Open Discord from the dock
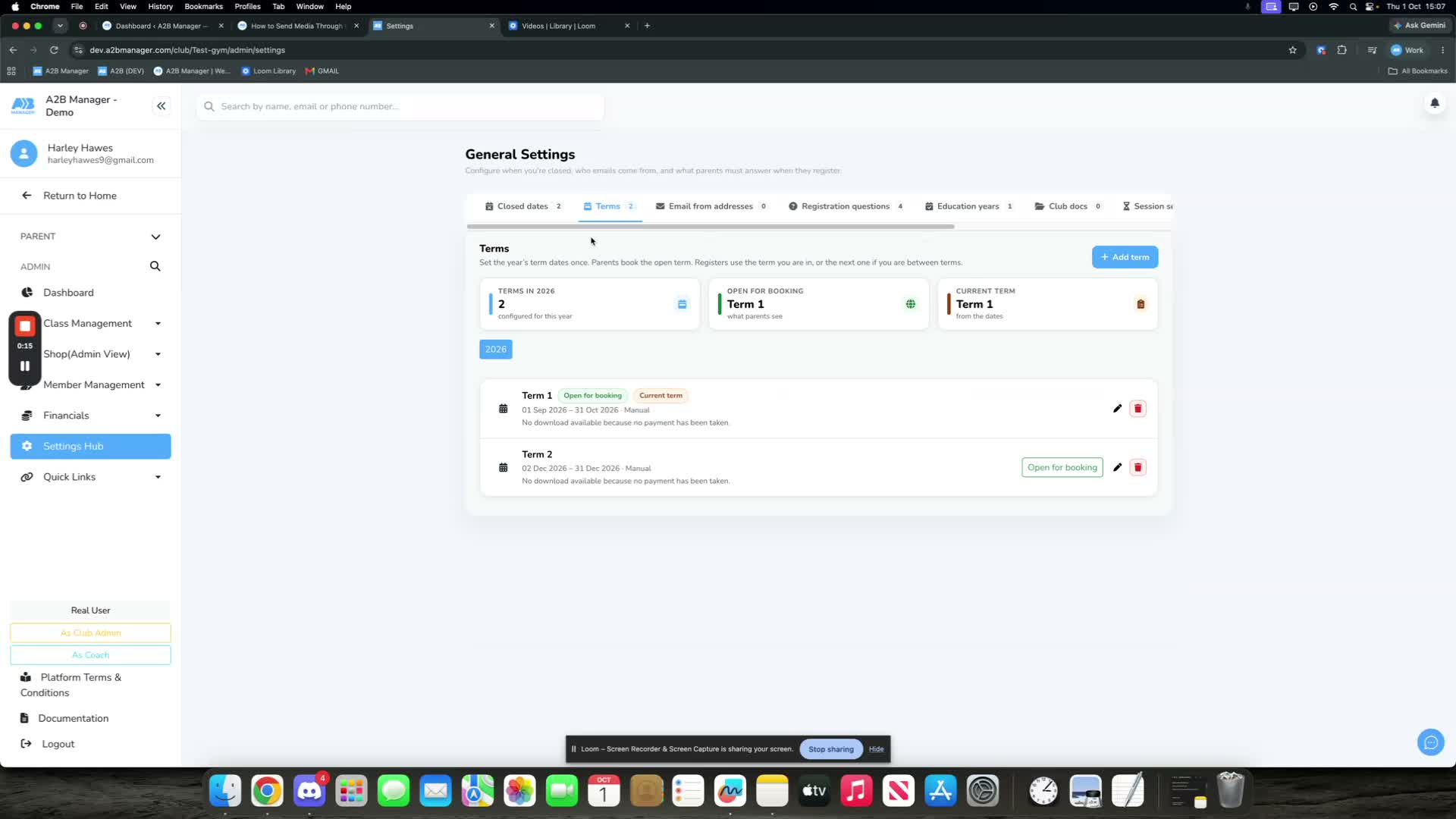 pos(309,791)
